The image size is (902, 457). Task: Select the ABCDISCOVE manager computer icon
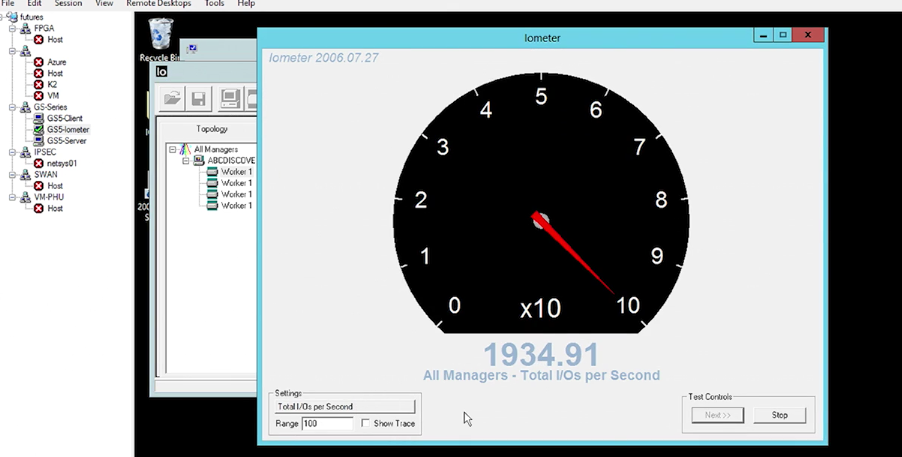pos(199,160)
